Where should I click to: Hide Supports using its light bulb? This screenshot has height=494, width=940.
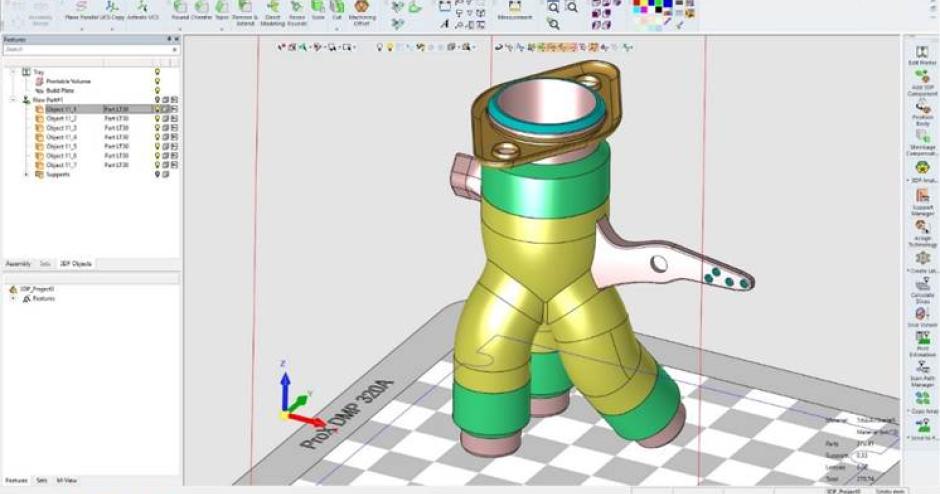[x=157, y=174]
